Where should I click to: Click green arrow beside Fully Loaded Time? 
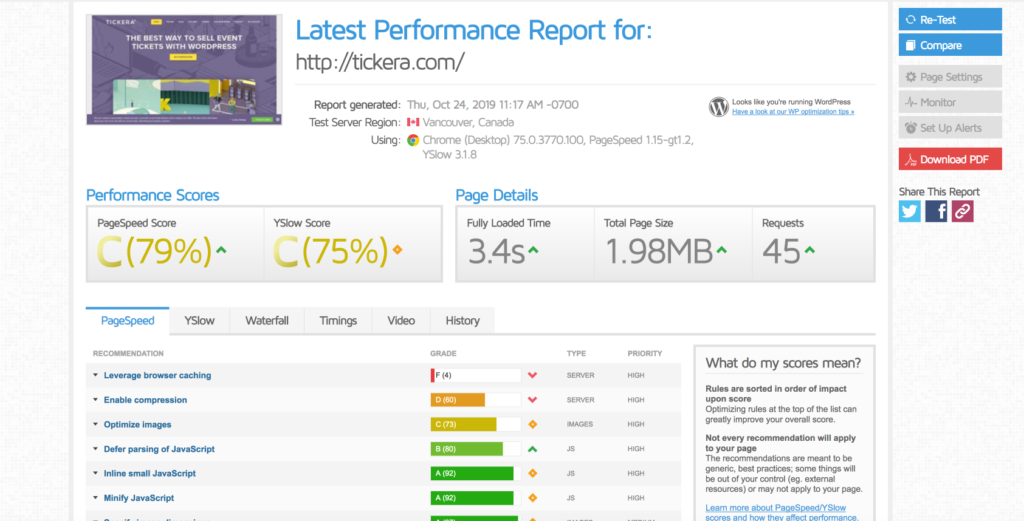pyautogui.click(x=533, y=249)
